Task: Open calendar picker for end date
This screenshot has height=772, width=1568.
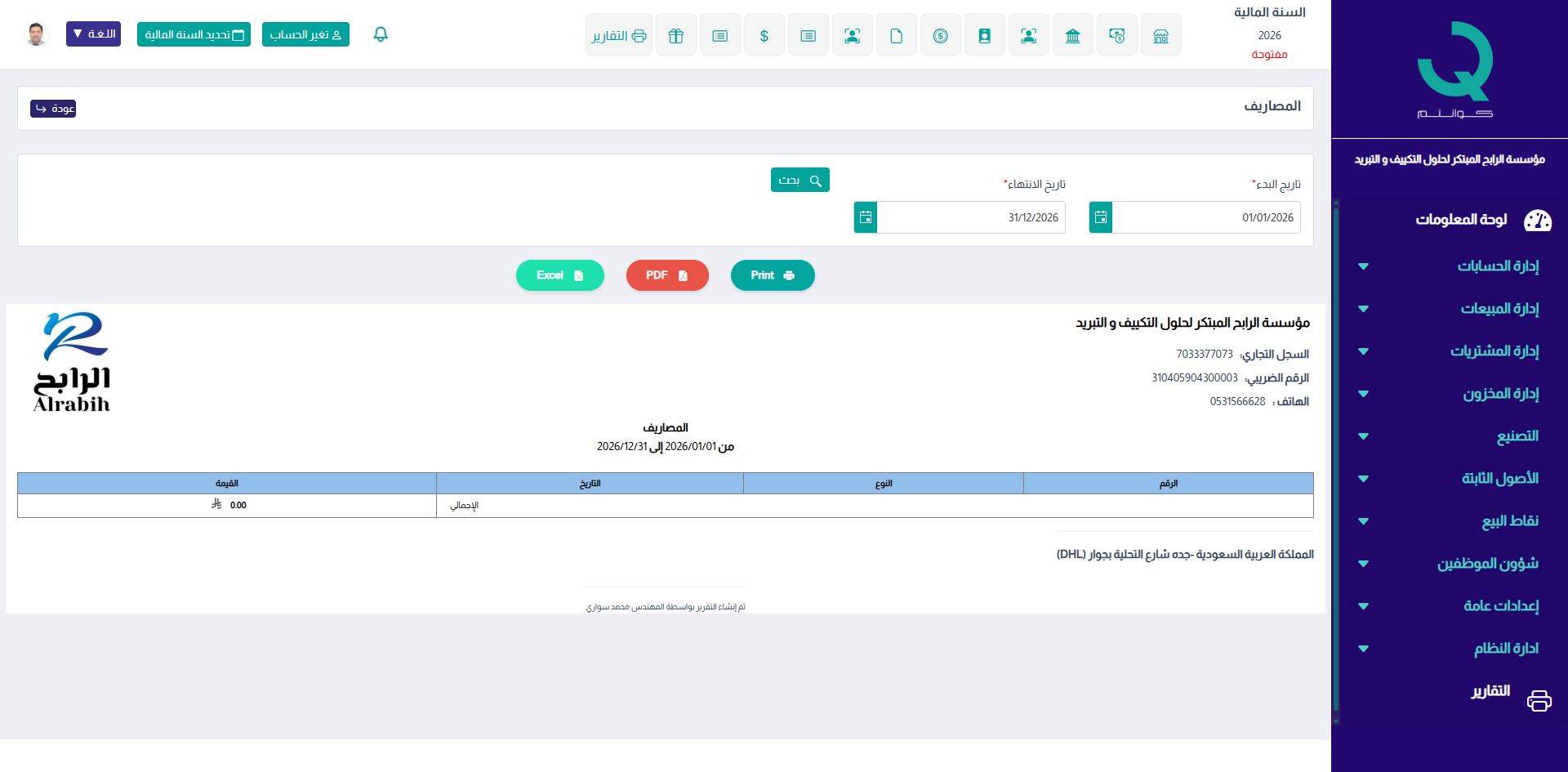Action: pyautogui.click(x=865, y=217)
